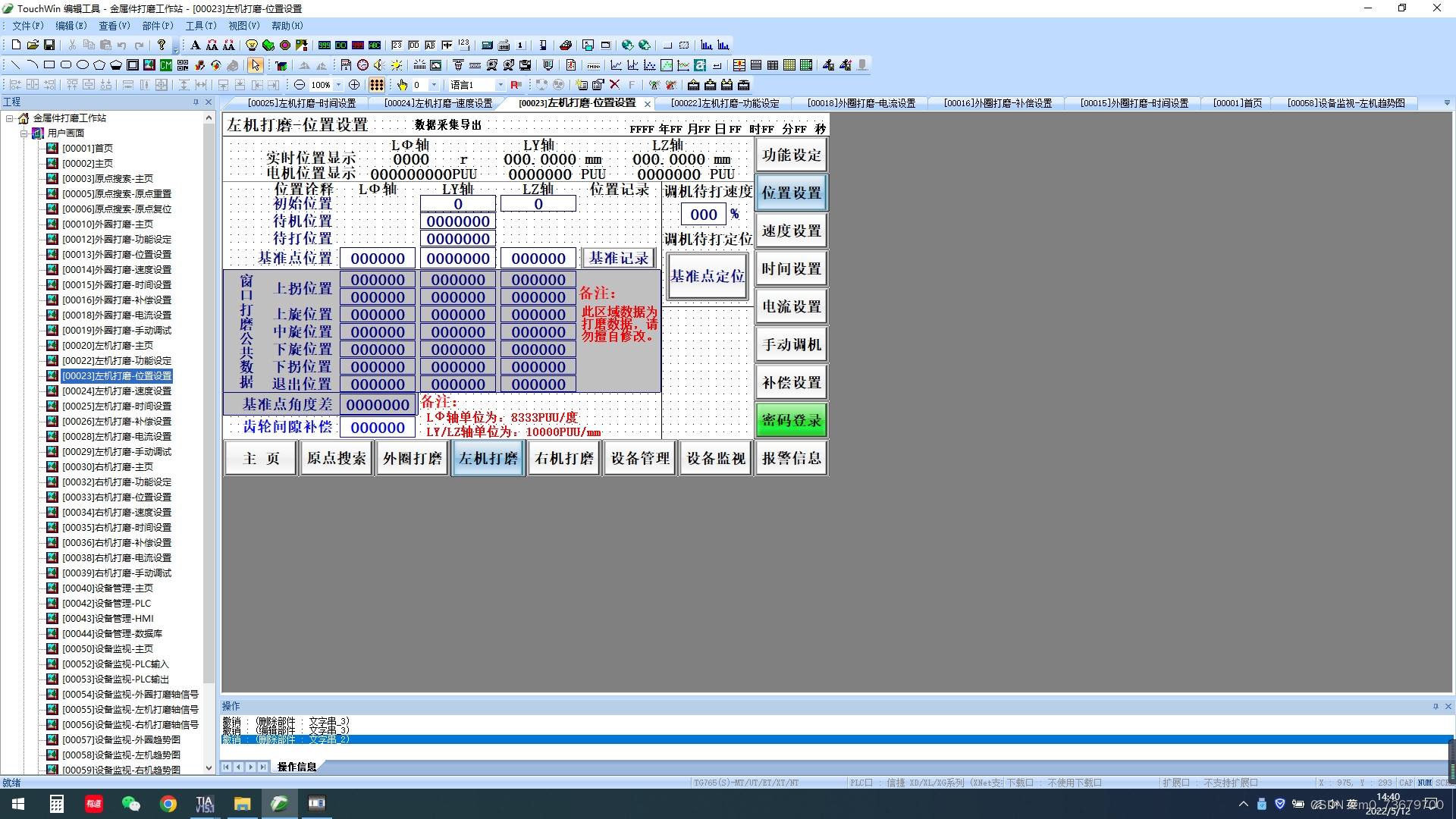Select the QR code component icon
This screenshot has height=819, width=1456.
[x=183, y=65]
